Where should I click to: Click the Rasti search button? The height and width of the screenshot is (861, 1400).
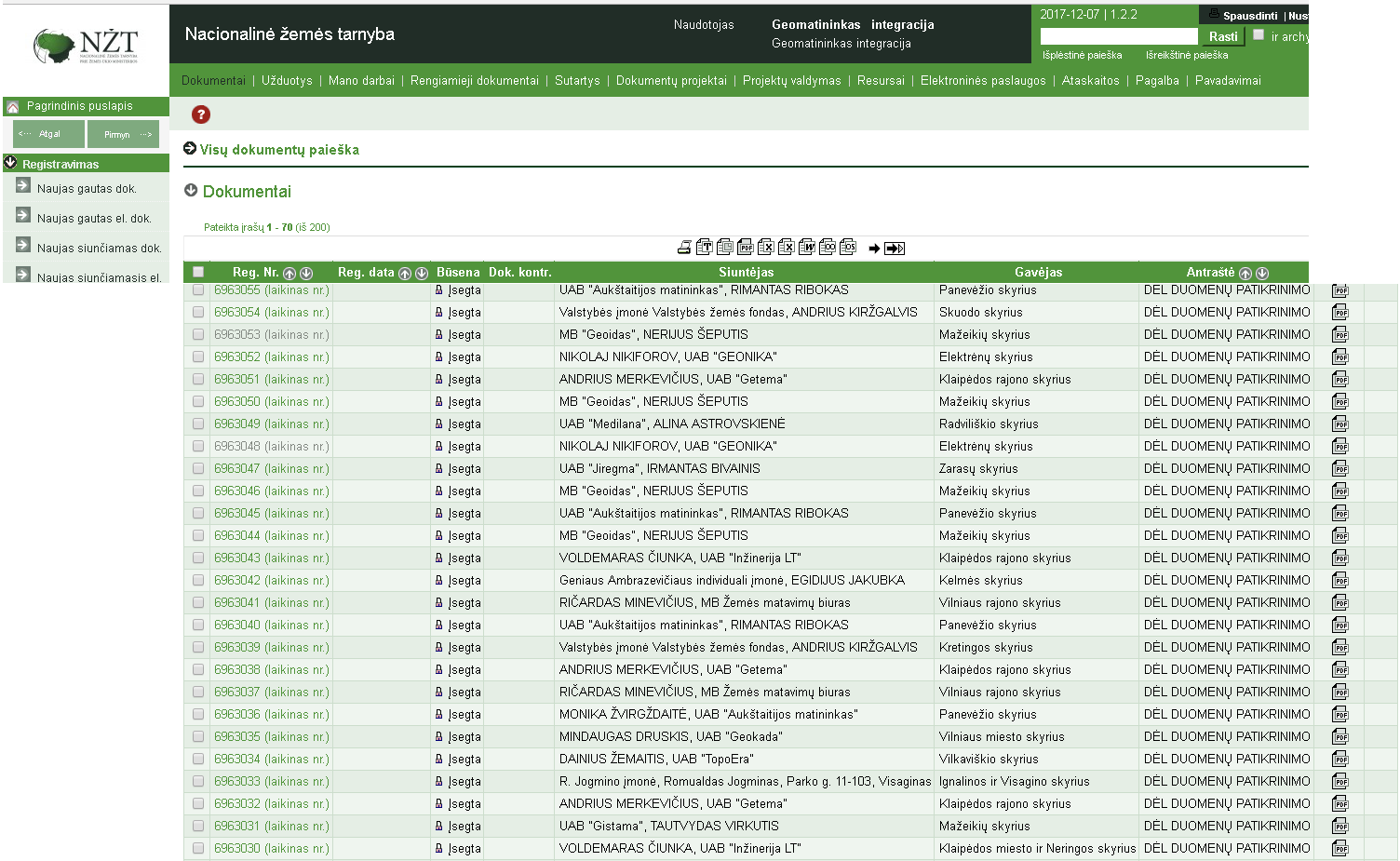click(x=1223, y=36)
